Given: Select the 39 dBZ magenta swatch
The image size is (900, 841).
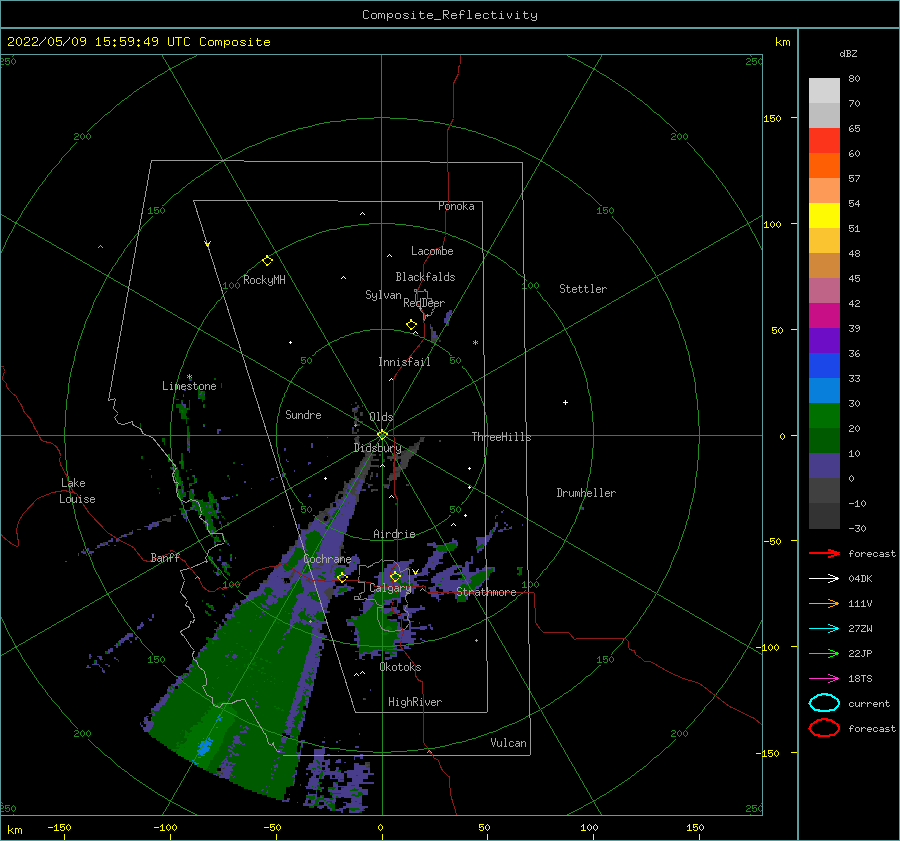Looking at the screenshot, I should 824,316.
